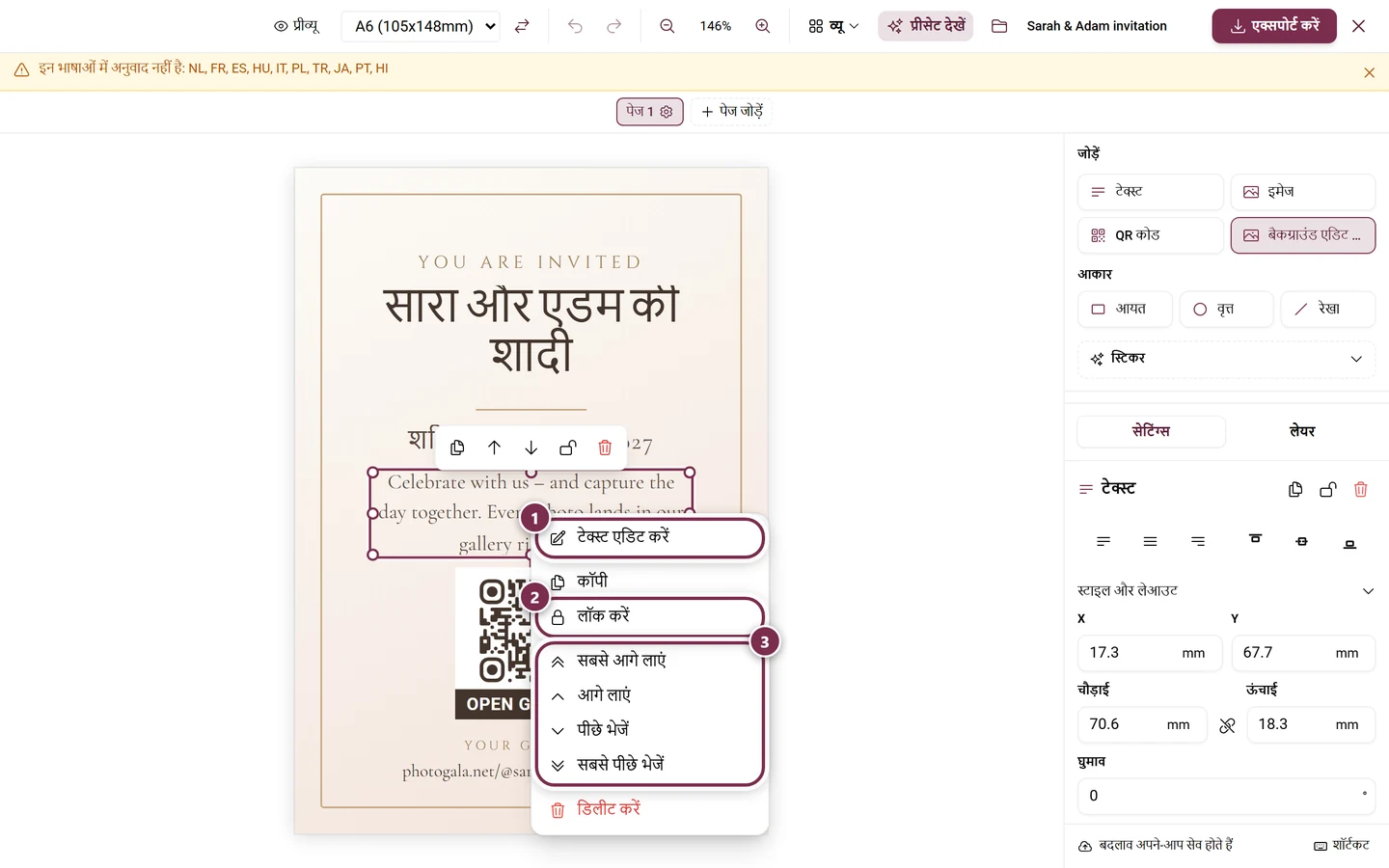Select लॉक करें in the context menu
This screenshot has height=868, width=1389.
[x=650, y=616]
